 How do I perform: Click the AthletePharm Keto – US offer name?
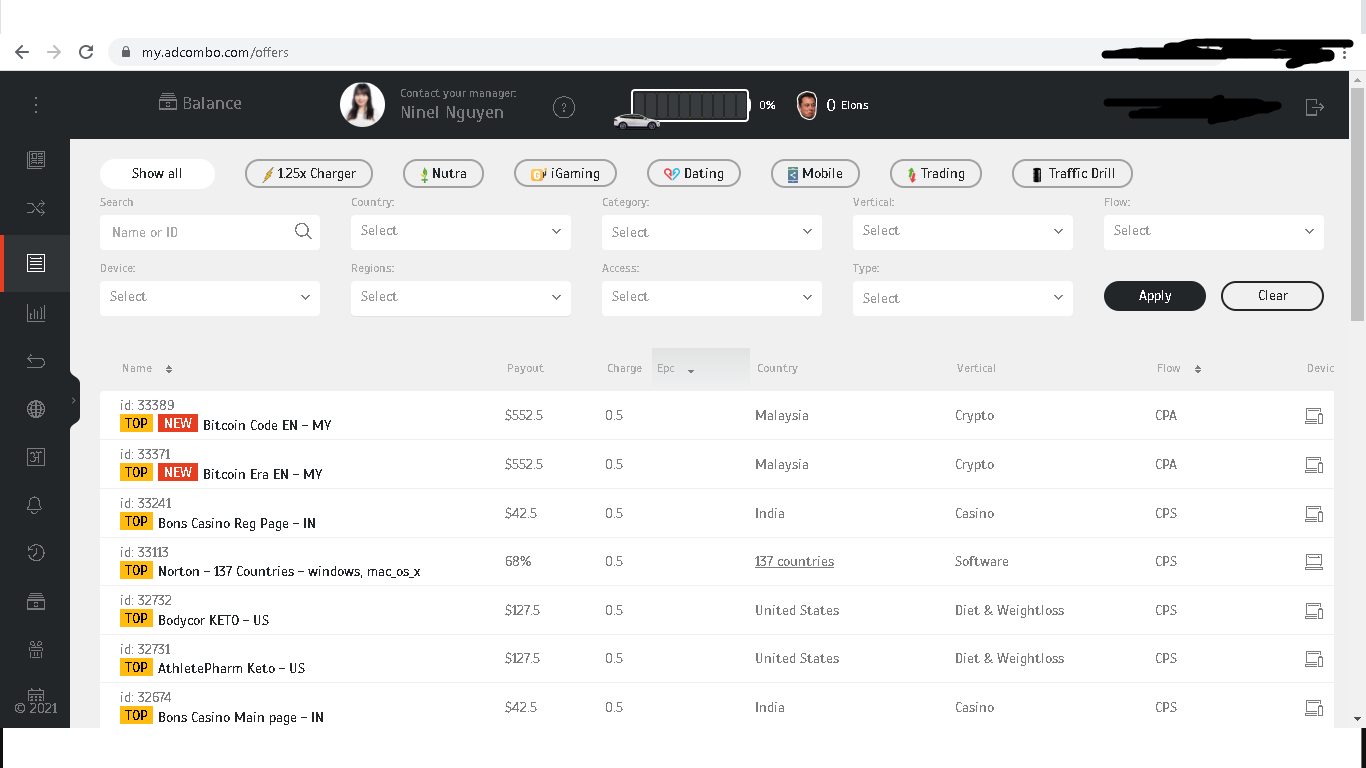[231, 668]
